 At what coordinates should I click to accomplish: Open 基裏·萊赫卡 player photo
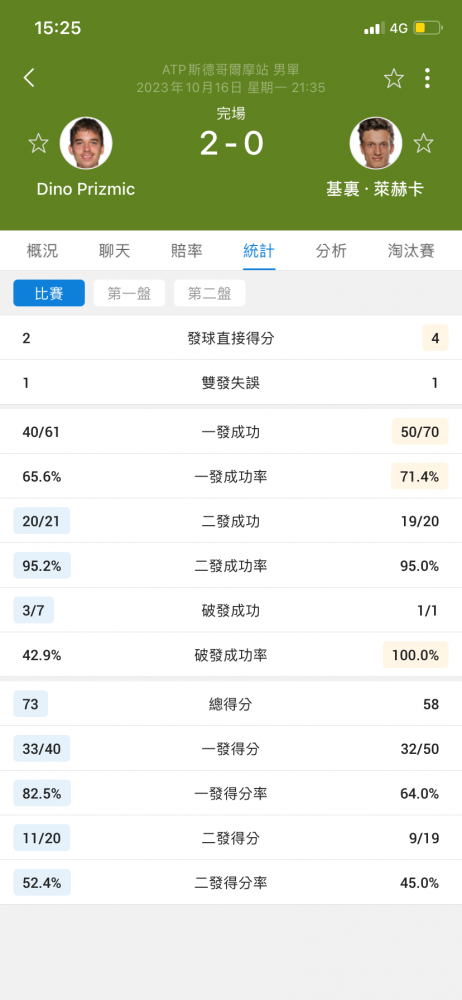376,143
